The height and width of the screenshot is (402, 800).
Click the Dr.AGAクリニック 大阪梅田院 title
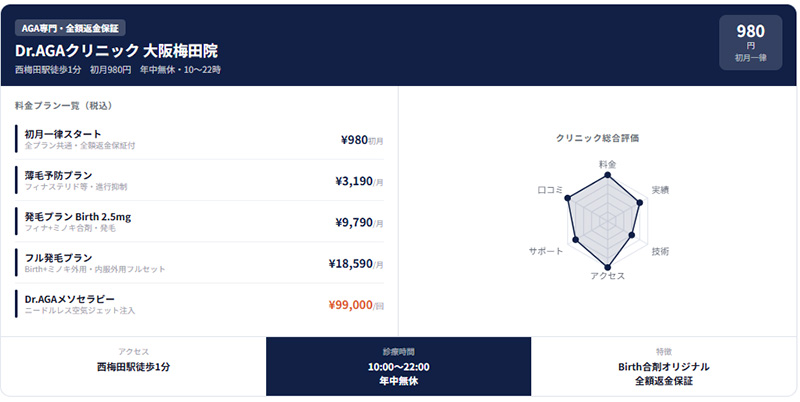click(116, 49)
